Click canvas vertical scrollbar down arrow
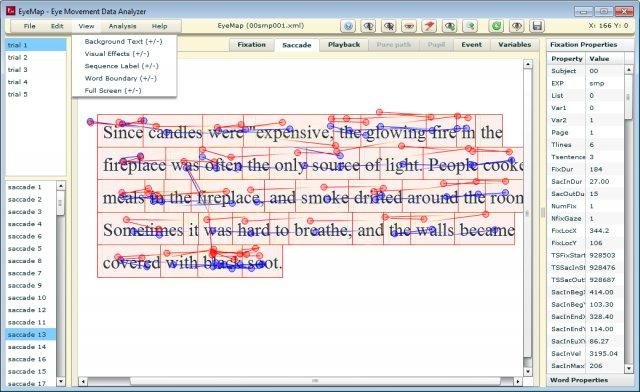 point(528,372)
